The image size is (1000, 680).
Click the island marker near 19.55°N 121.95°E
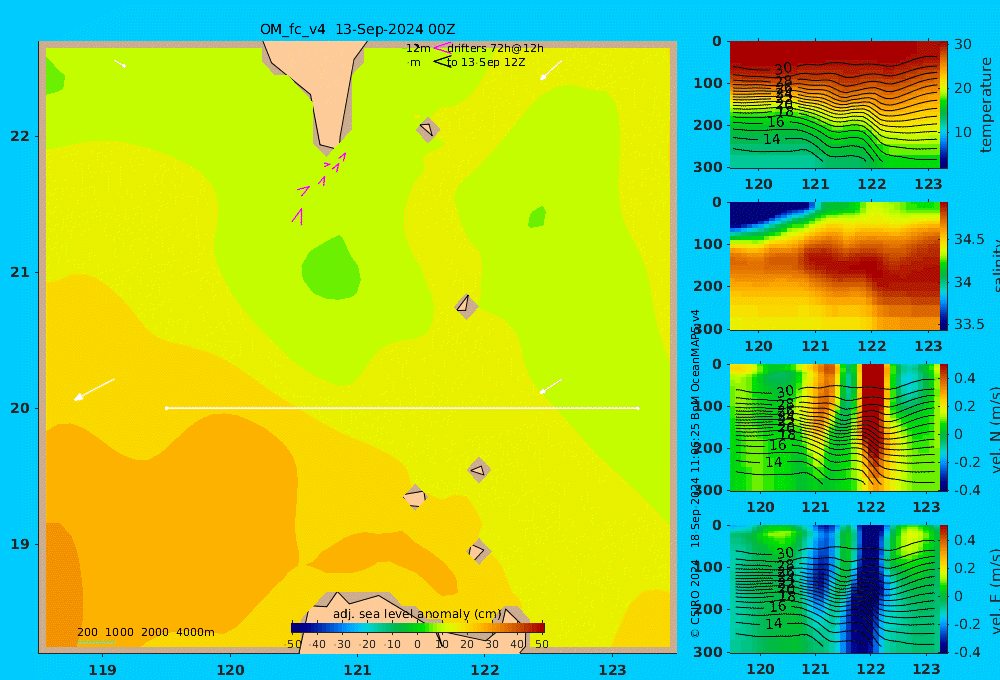(479, 470)
